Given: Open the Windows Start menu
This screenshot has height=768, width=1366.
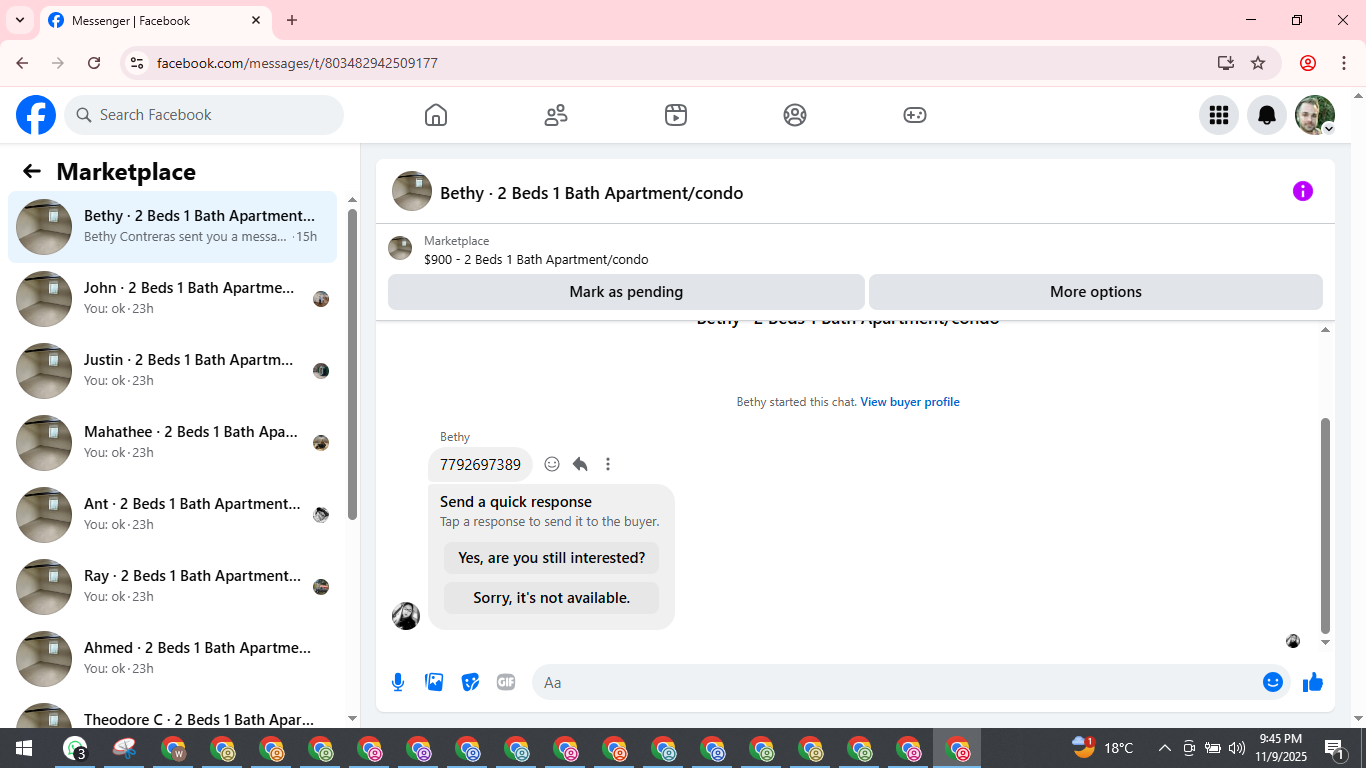Looking at the screenshot, I should pos(24,748).
